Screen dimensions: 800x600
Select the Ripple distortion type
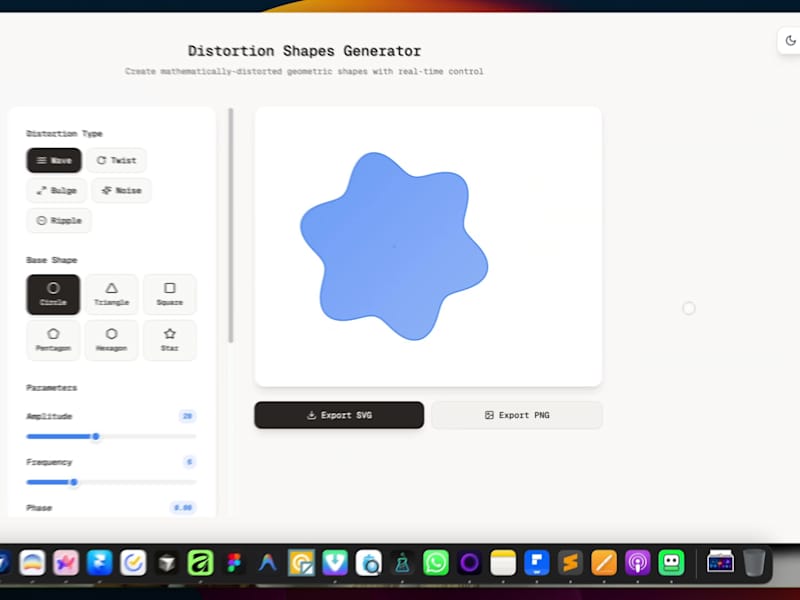click(59, 220)
